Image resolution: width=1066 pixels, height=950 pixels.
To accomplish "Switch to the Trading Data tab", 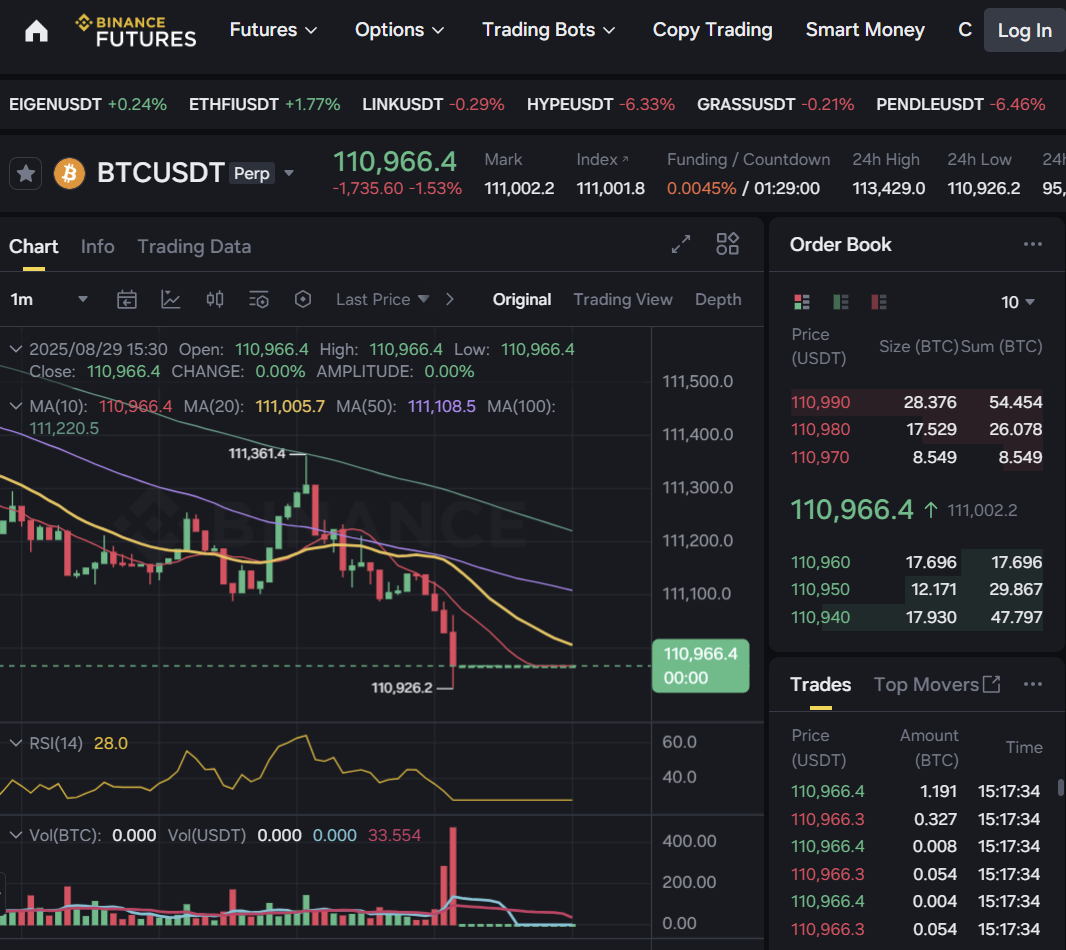I will click(x=194, y=246).
